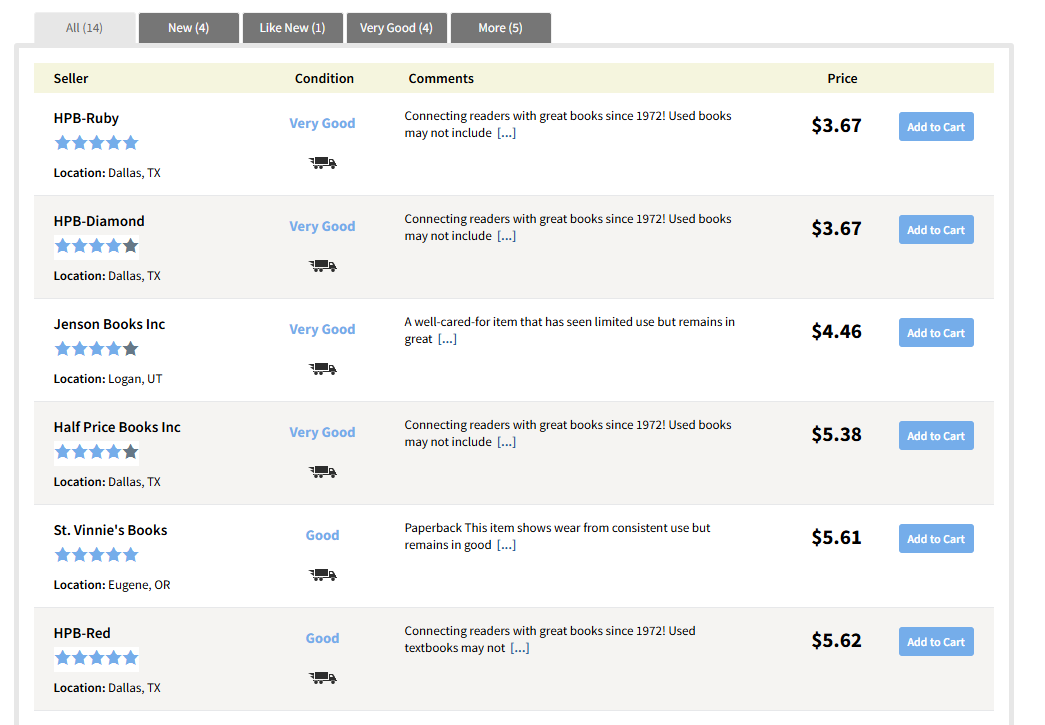Click the star rating for Jenson Books Inc
This screenshot has width=1045, height=725.
pos(97,349)
